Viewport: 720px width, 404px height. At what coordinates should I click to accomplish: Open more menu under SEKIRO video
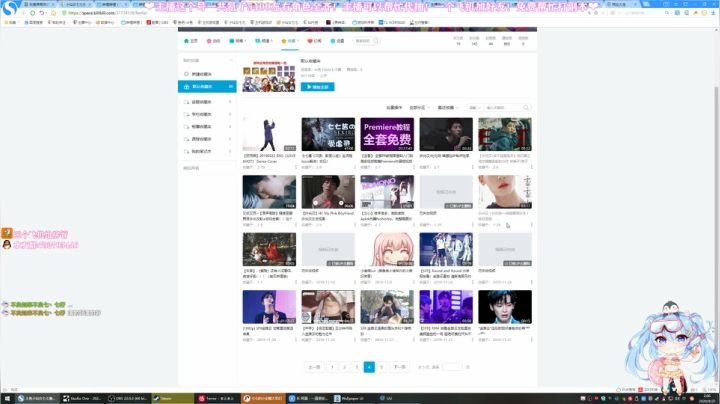coord(354,167)
